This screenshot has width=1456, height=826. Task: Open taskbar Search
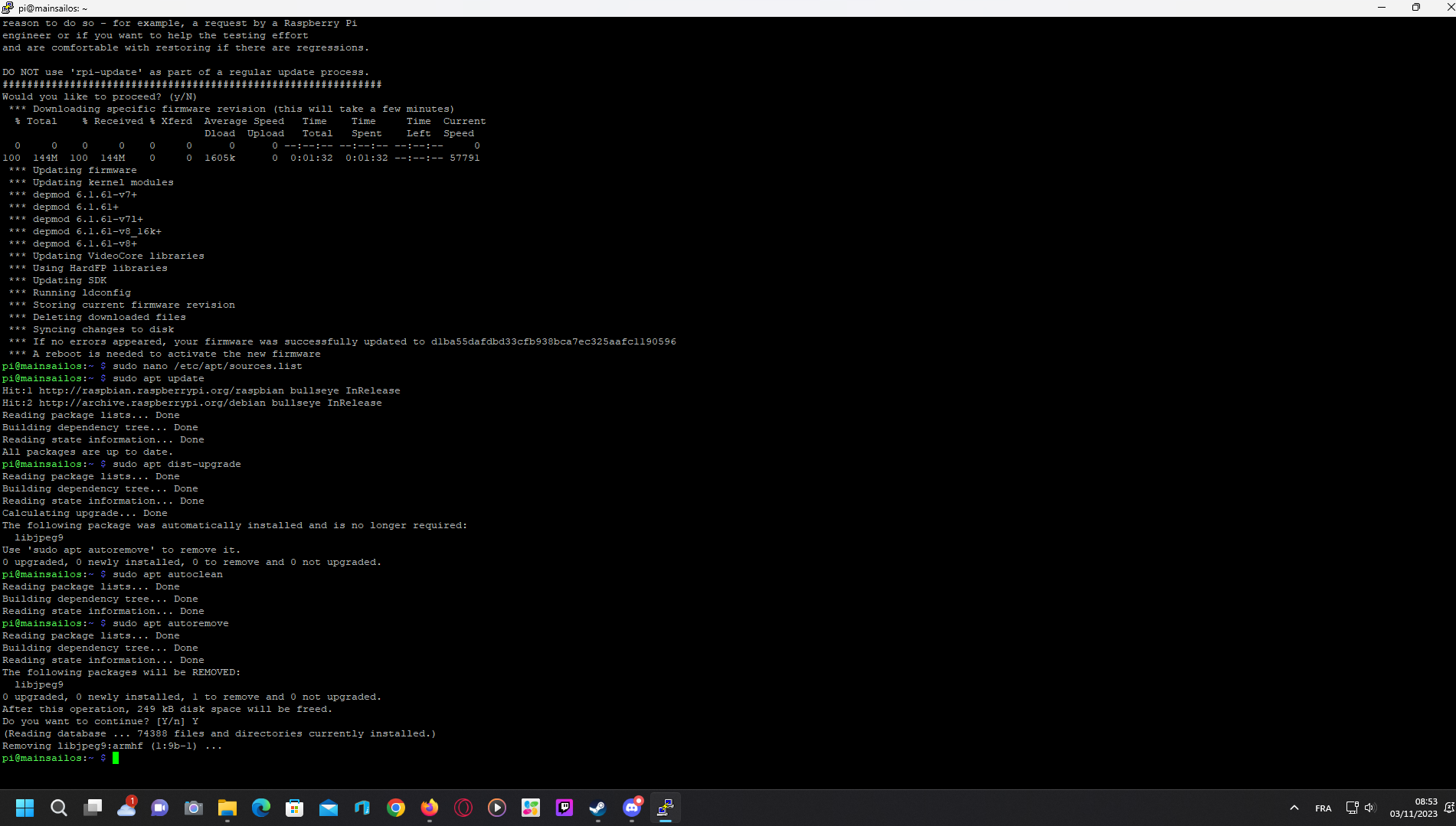59,808
